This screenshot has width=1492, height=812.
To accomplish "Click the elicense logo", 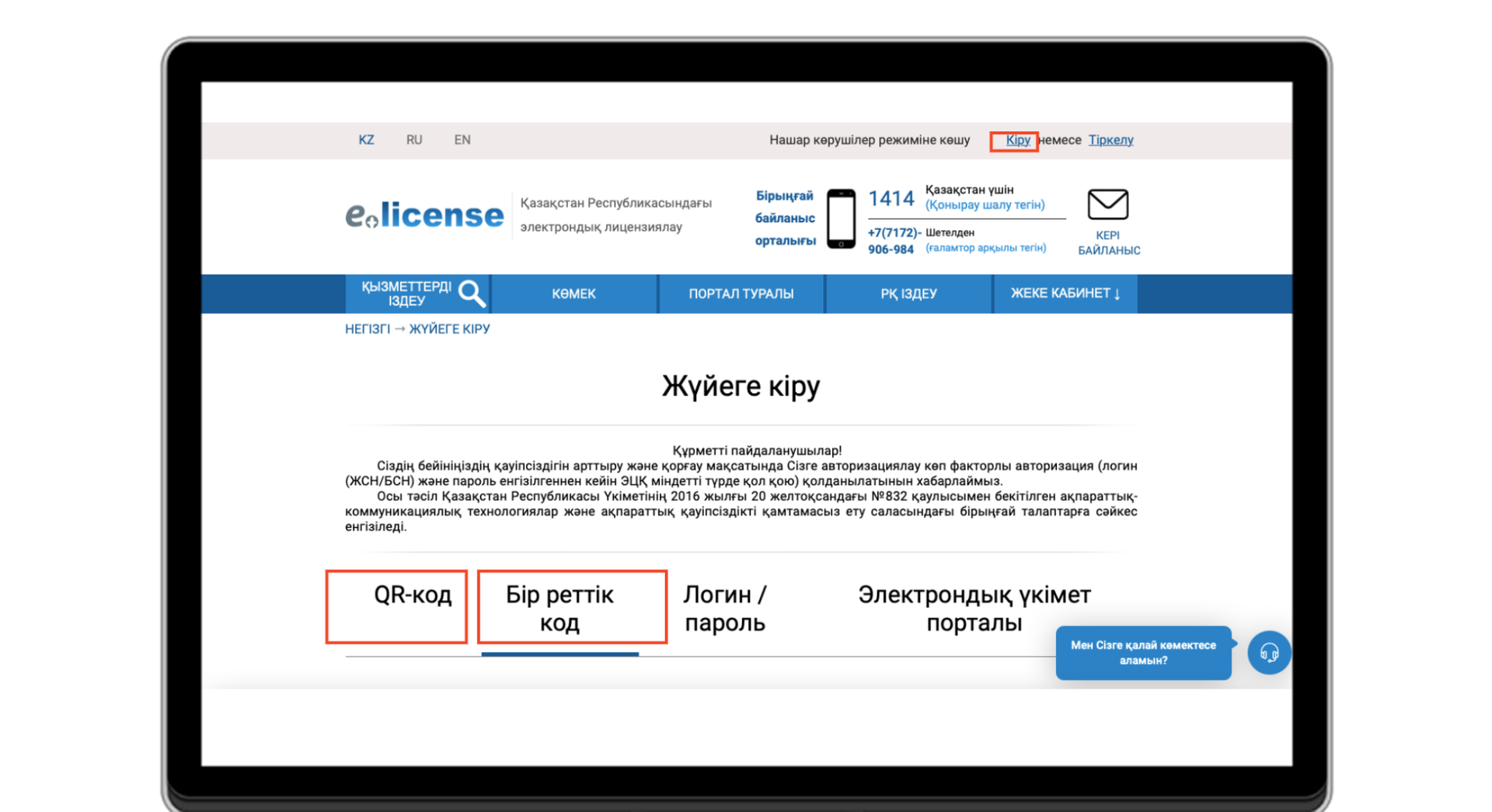I will tap(424, 214).
